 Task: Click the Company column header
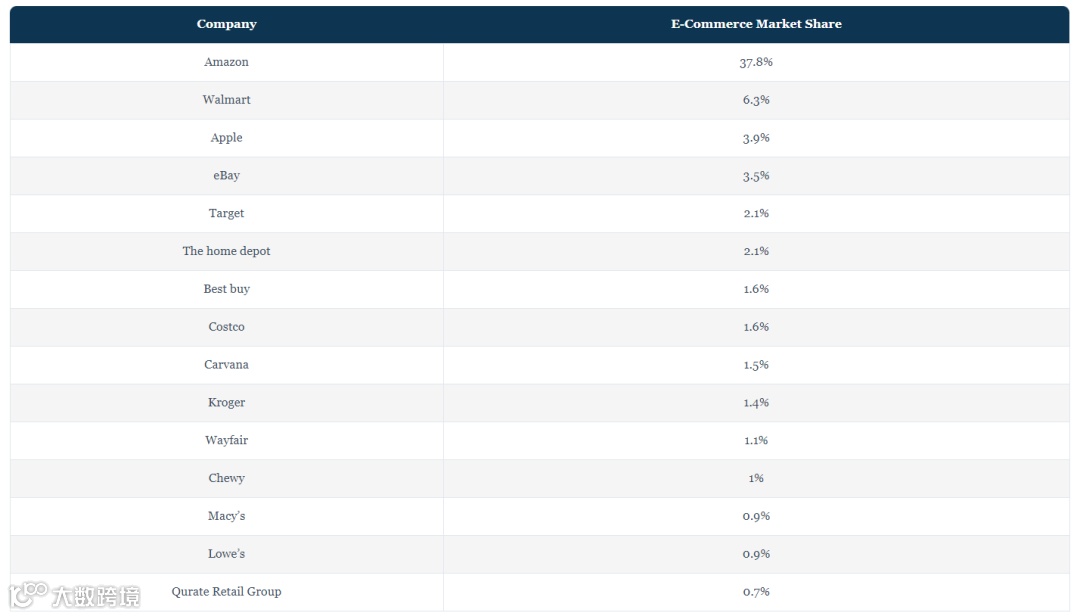click(226, 24)
